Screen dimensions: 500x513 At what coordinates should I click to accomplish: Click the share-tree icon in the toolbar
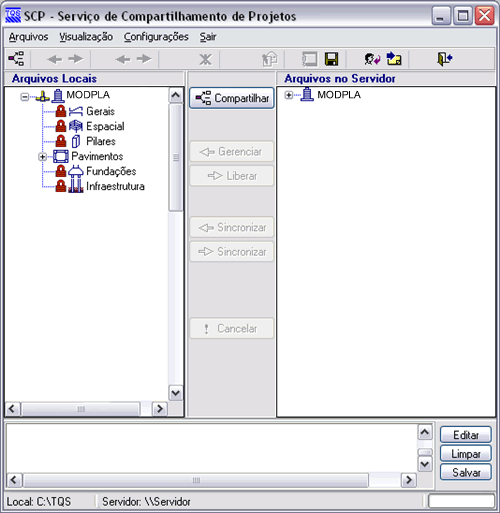pos(16,59)
